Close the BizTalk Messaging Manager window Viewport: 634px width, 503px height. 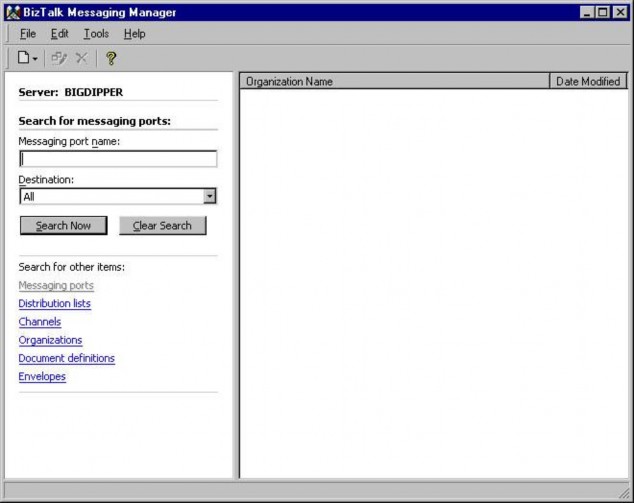619,13
